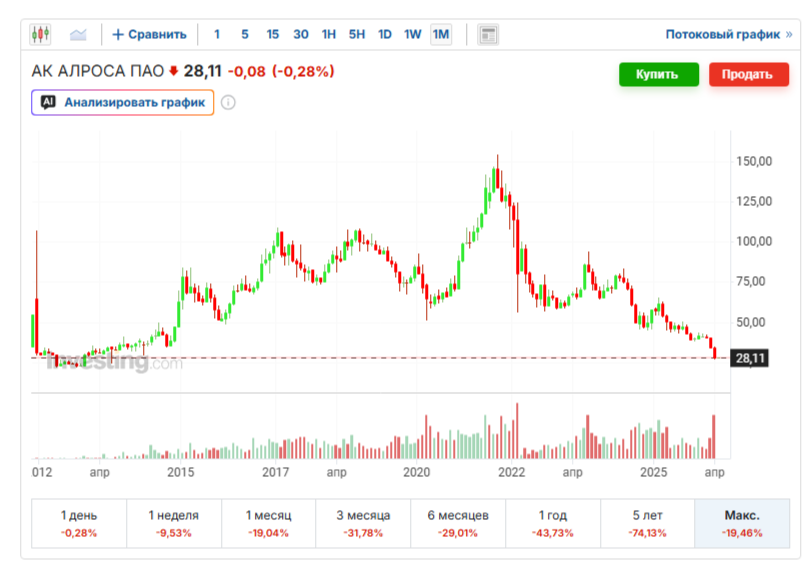
Task: Select the 3 месяца period tab
Action: (x=363, y=523)
